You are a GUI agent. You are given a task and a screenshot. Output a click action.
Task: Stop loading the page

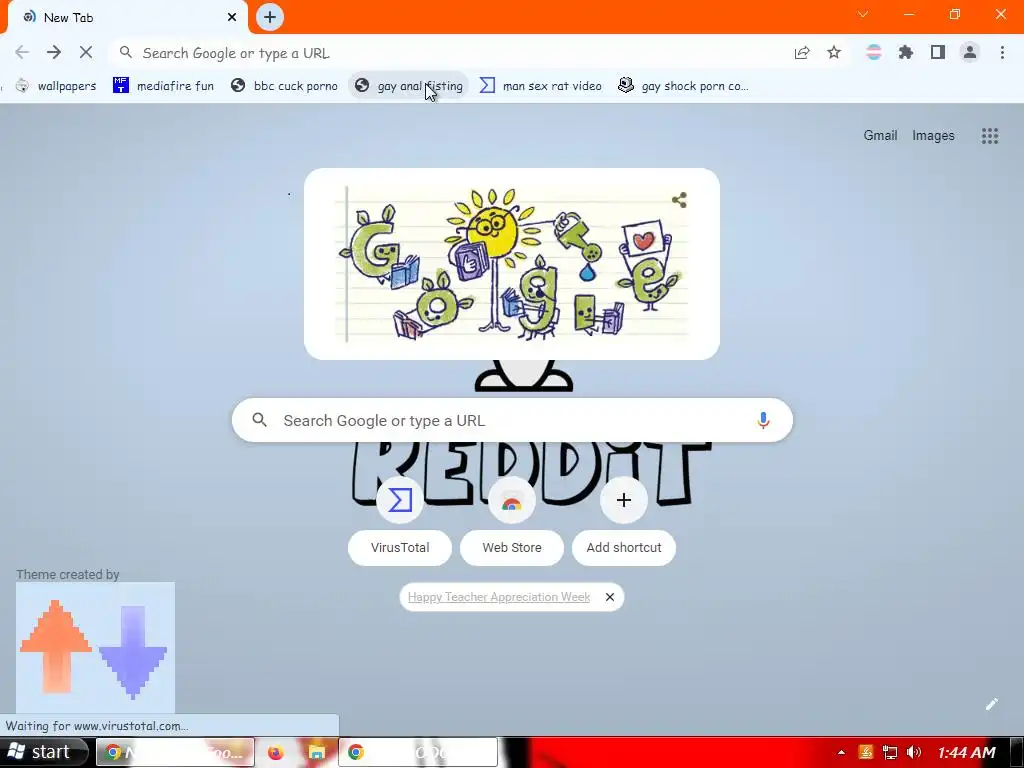coord(86,52)
